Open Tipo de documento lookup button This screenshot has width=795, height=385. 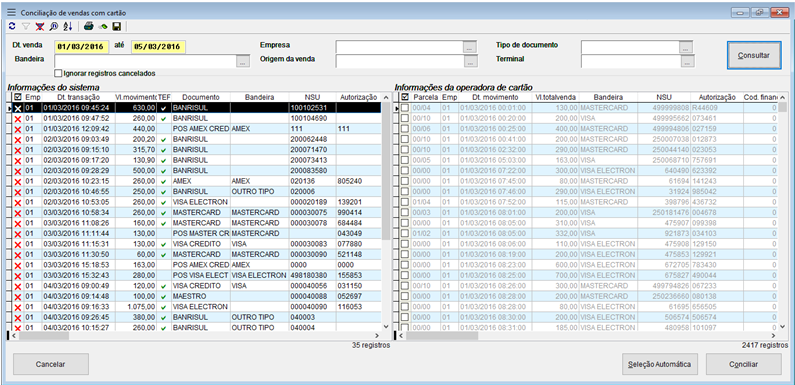686,47
